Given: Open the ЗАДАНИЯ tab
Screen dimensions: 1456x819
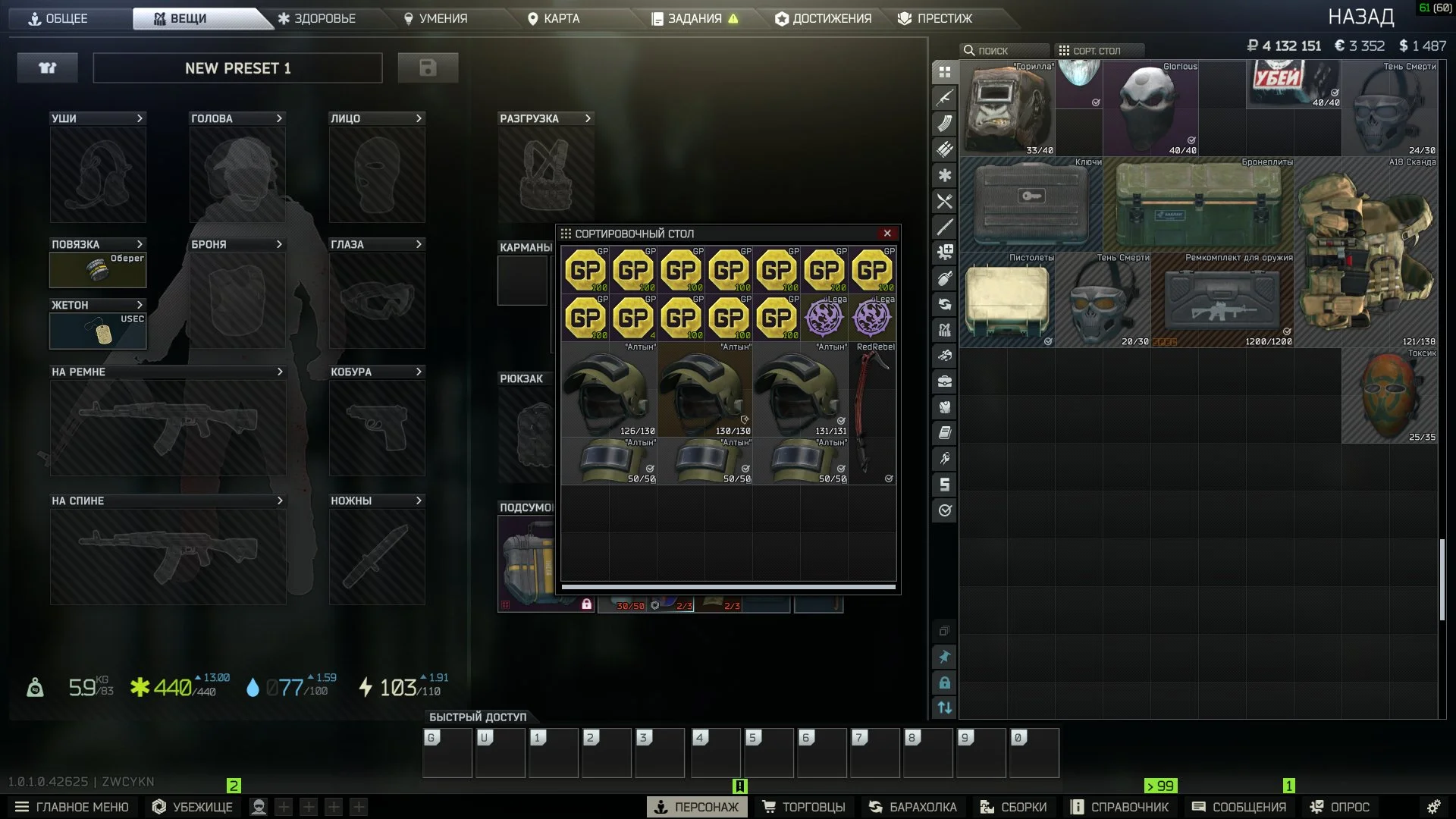Looking at the screenshot, I should pos(694,18).
